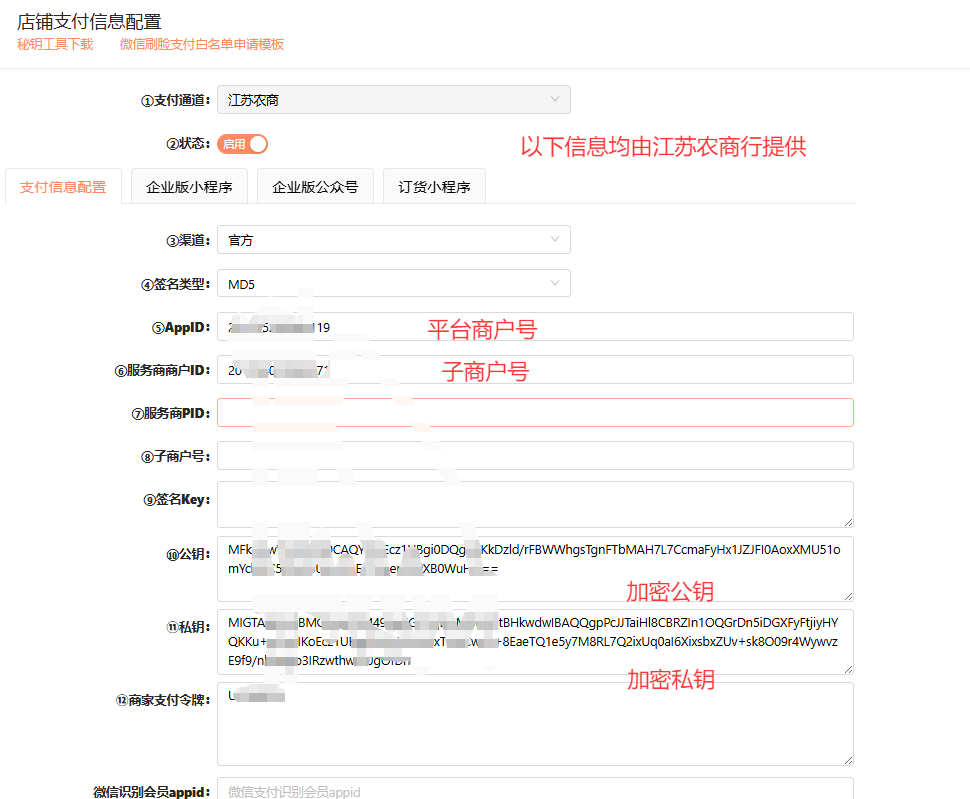Click the 店铺支付信息配置 page title
Screen dimensions: 970x799
pyautogui.click(x=89, y=22)
